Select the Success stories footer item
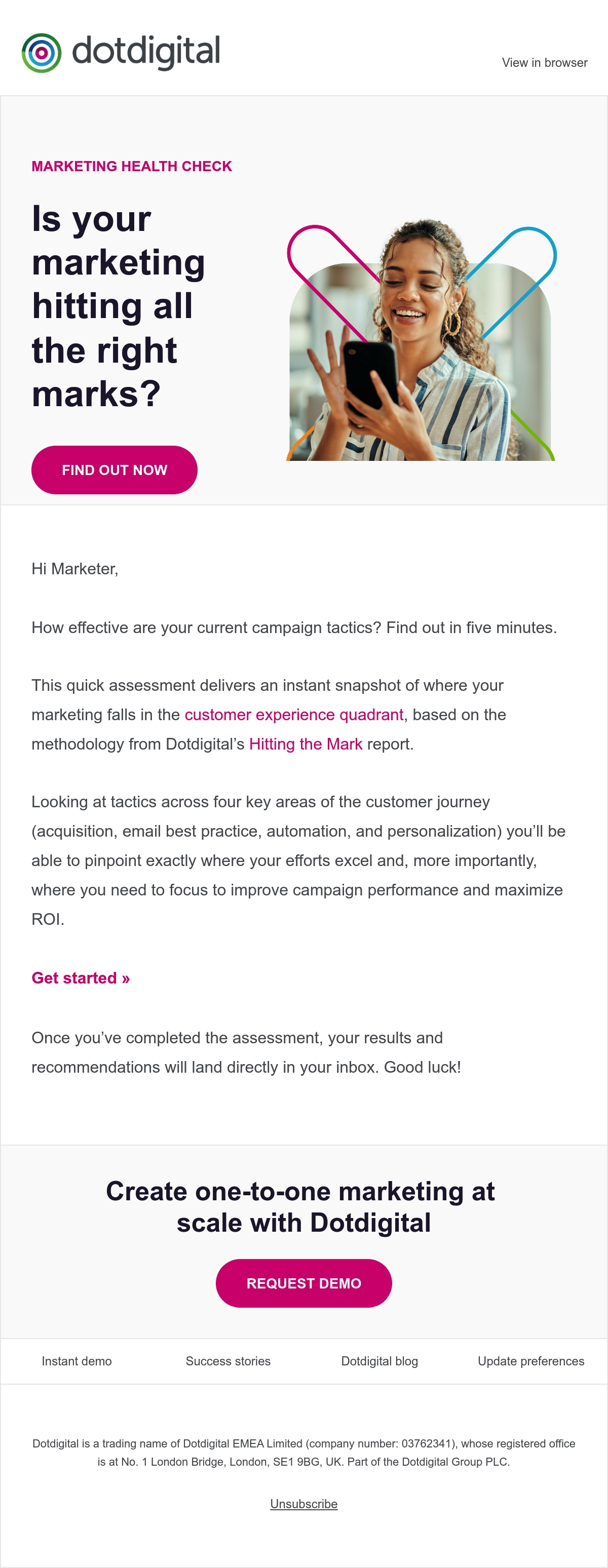The image size is (608, 1568). [x=228, y=1361]
